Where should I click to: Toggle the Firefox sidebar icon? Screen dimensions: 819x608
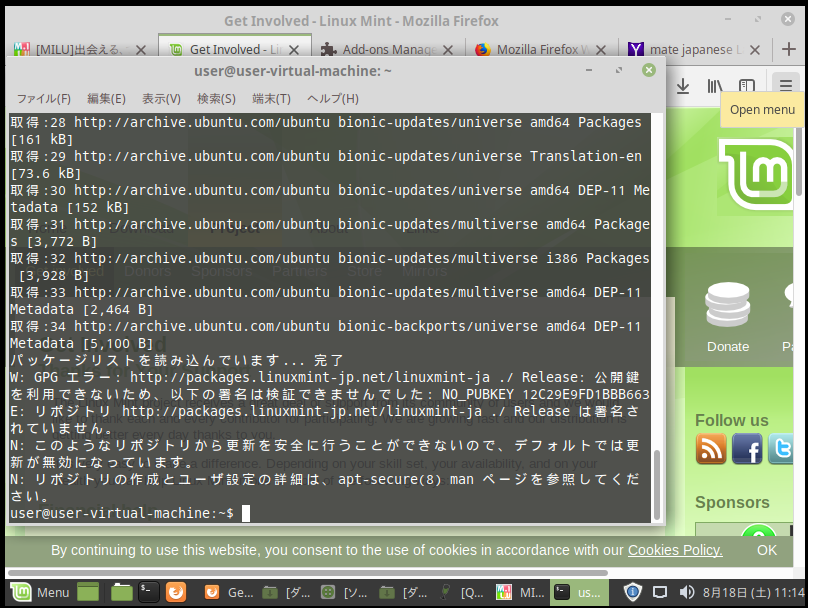pos(746,86)
